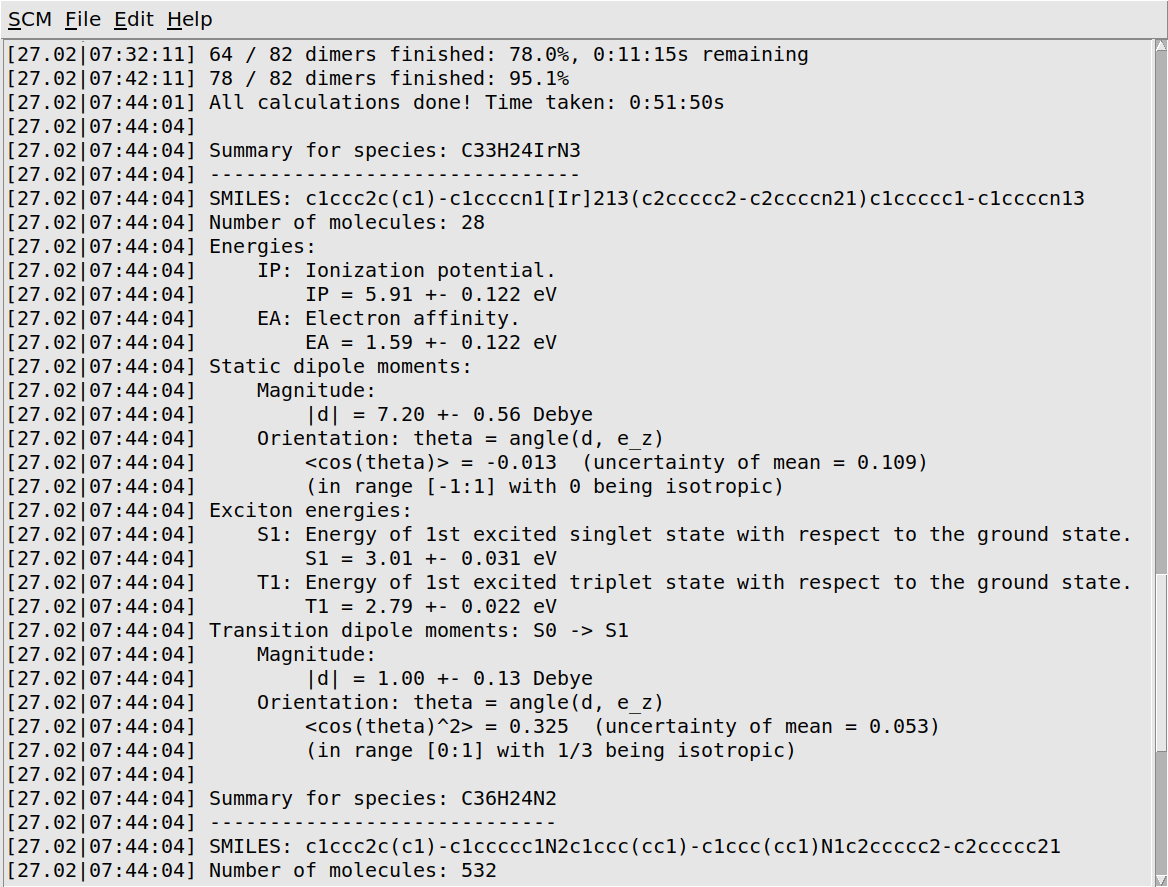Click the '|d| = 7.20 +- 0.56 Debye' line

click(x=448, y=414)
